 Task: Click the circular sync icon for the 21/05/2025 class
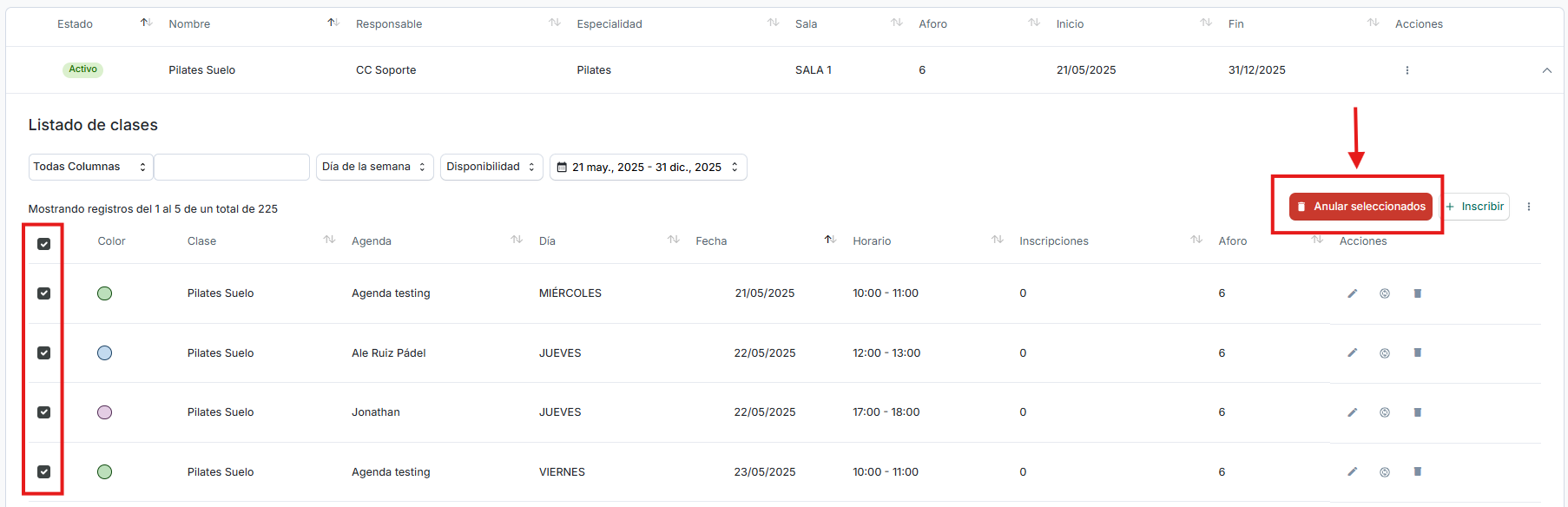click(1385, 293)
